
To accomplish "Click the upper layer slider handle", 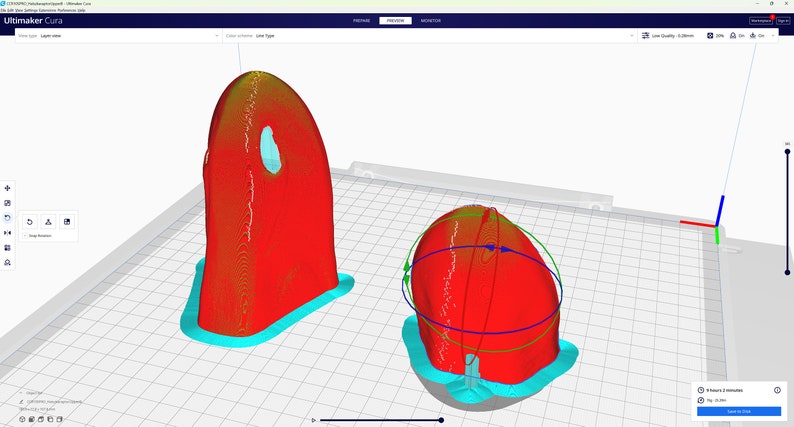I will pos(787,151).
